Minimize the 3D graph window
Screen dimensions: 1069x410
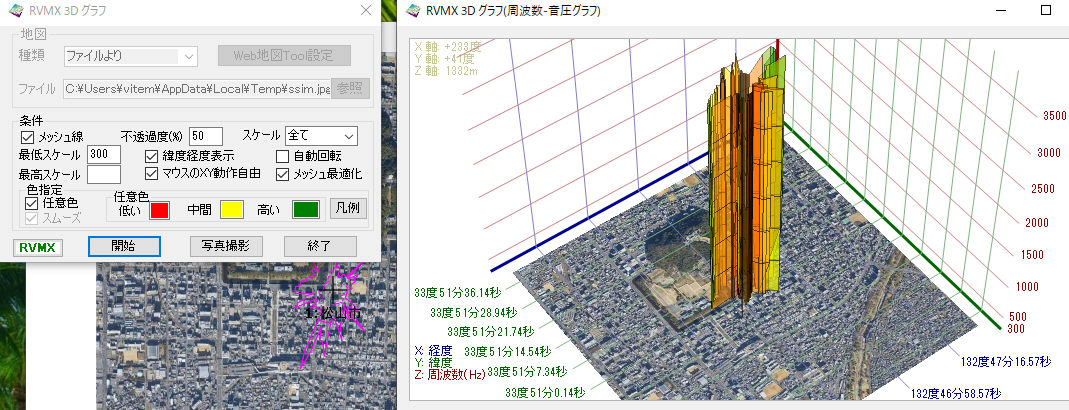coord(1000,10)
